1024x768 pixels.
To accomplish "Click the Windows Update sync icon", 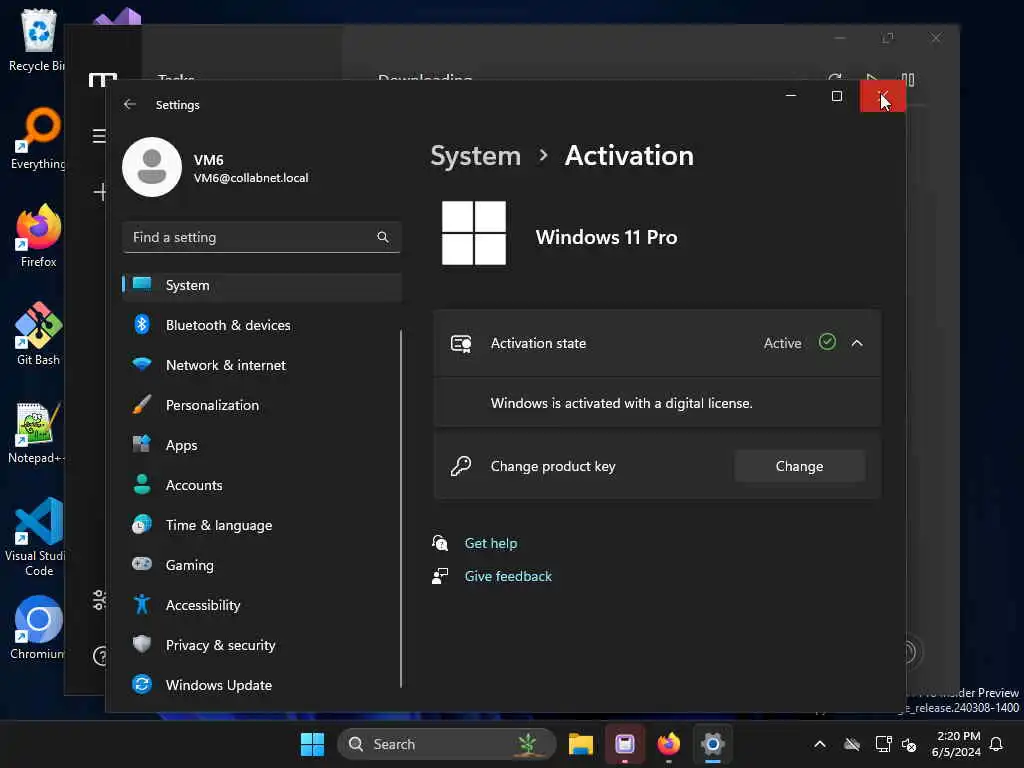I will click(x=142, y=684).
